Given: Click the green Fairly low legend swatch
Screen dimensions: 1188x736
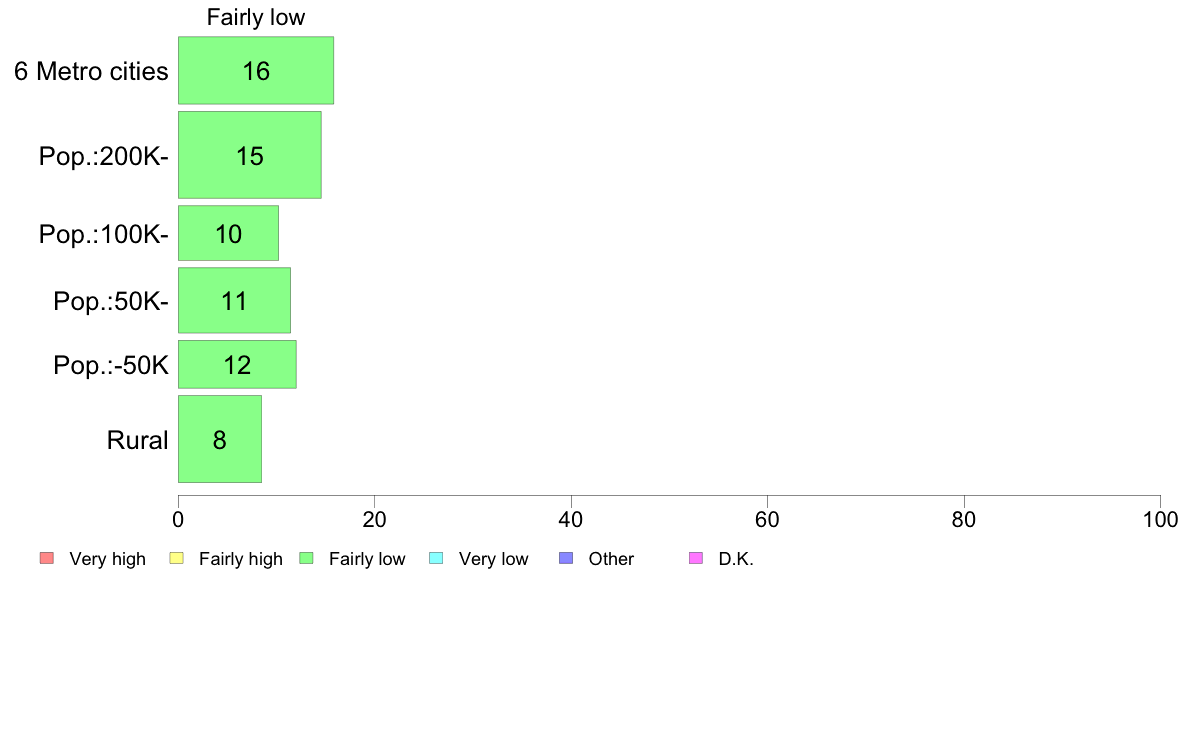Looking at the screenshot, I should (306, 559).
